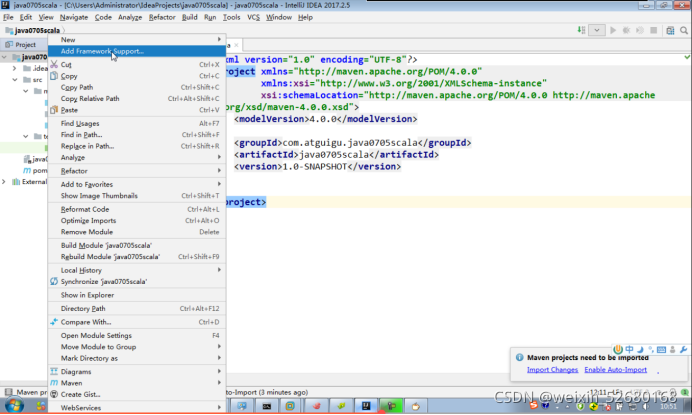Image resolution: width=692 pixels, height=415 pixels.
Task: Close the pom editor tab with x
Action: 237,45
